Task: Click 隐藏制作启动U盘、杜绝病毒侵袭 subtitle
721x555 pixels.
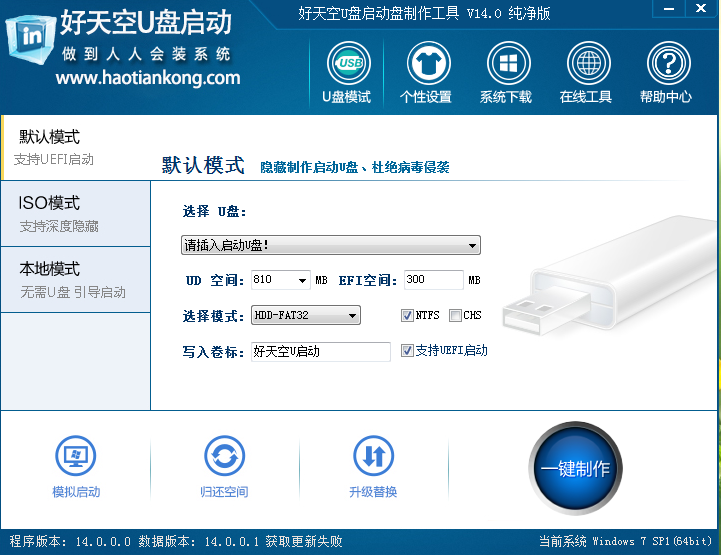Action: [x=355, y=167]
